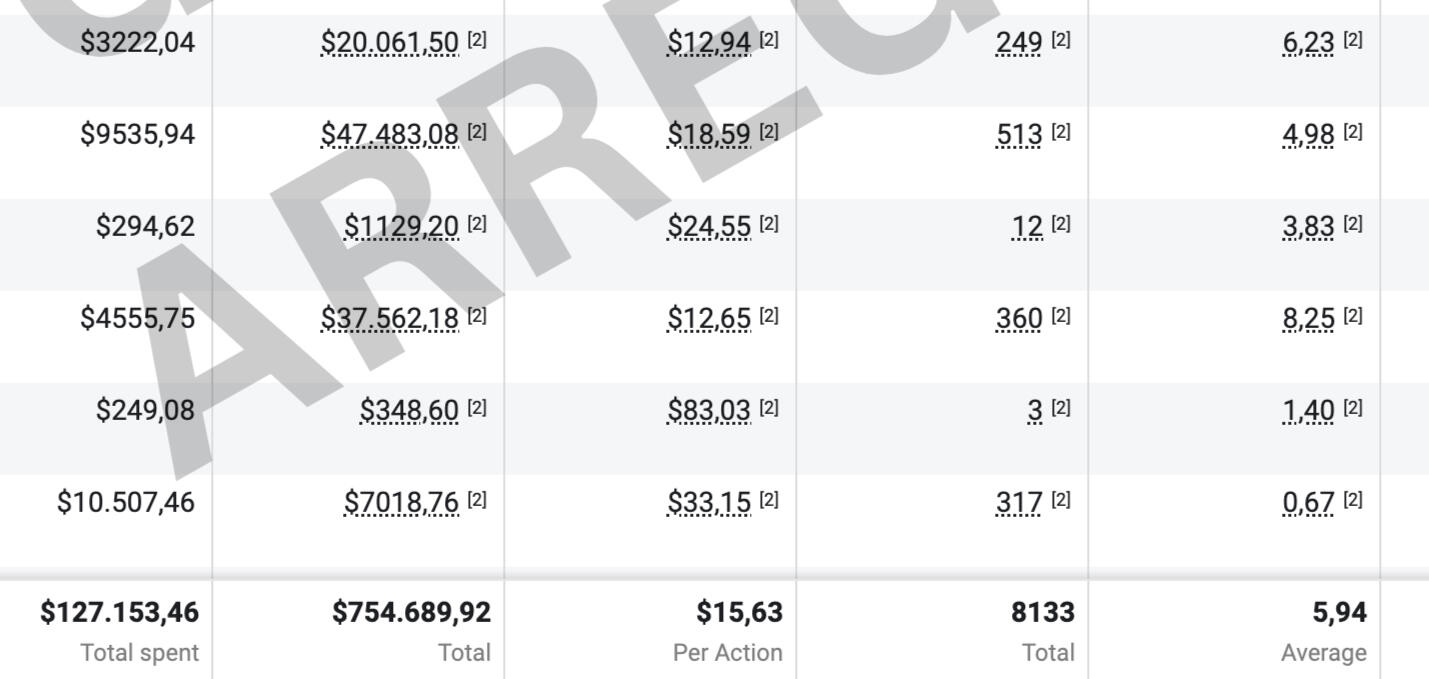Image resolution: width=1429 pixels, height=679 pixels.
Task: Select the 513 underlined count
Action: click(1018, 134)
